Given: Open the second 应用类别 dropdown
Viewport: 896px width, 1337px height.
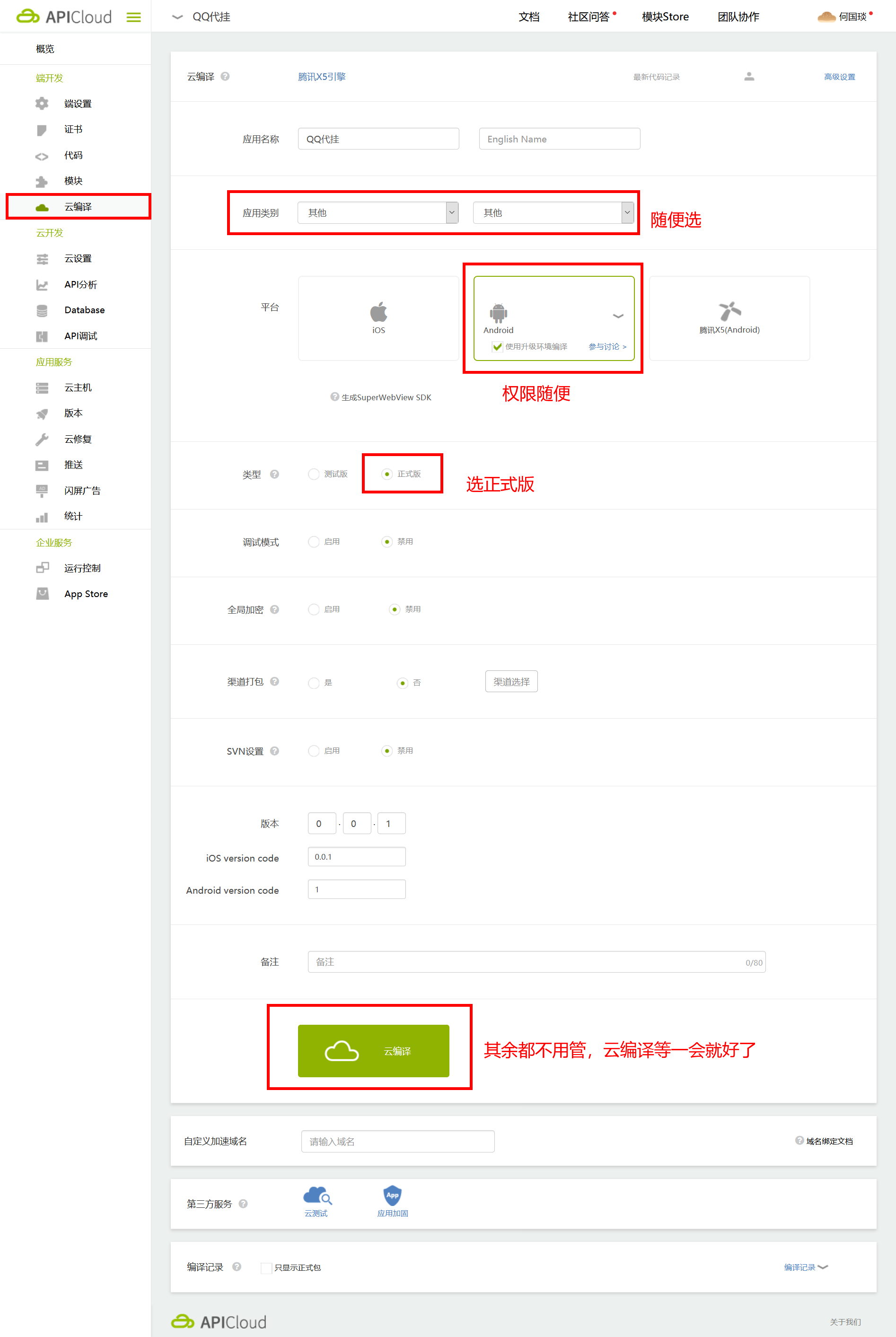Looking at the screenshot, I should point(553,212).
